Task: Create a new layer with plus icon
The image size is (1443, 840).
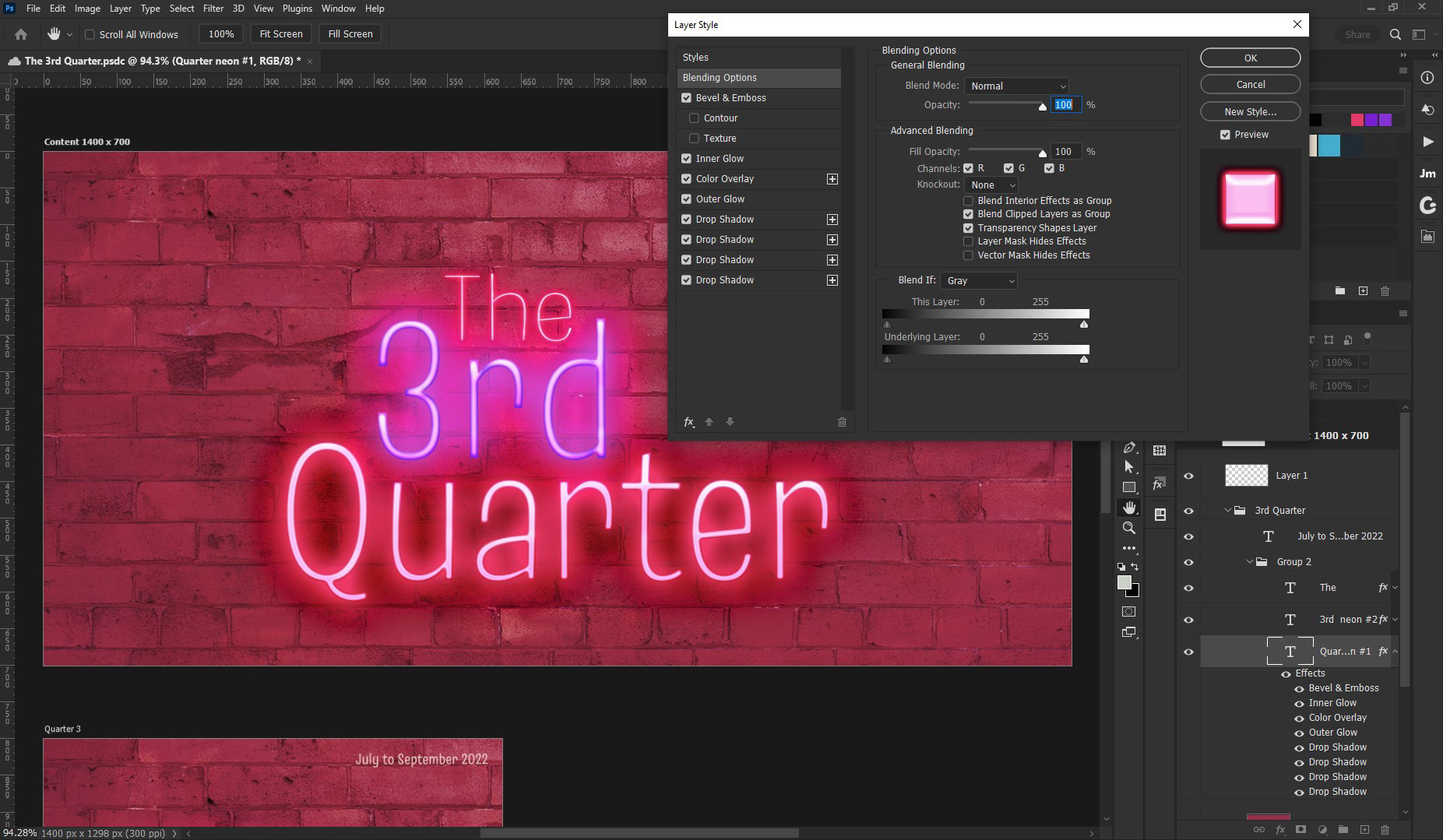Action: (x=1364, y=830)
